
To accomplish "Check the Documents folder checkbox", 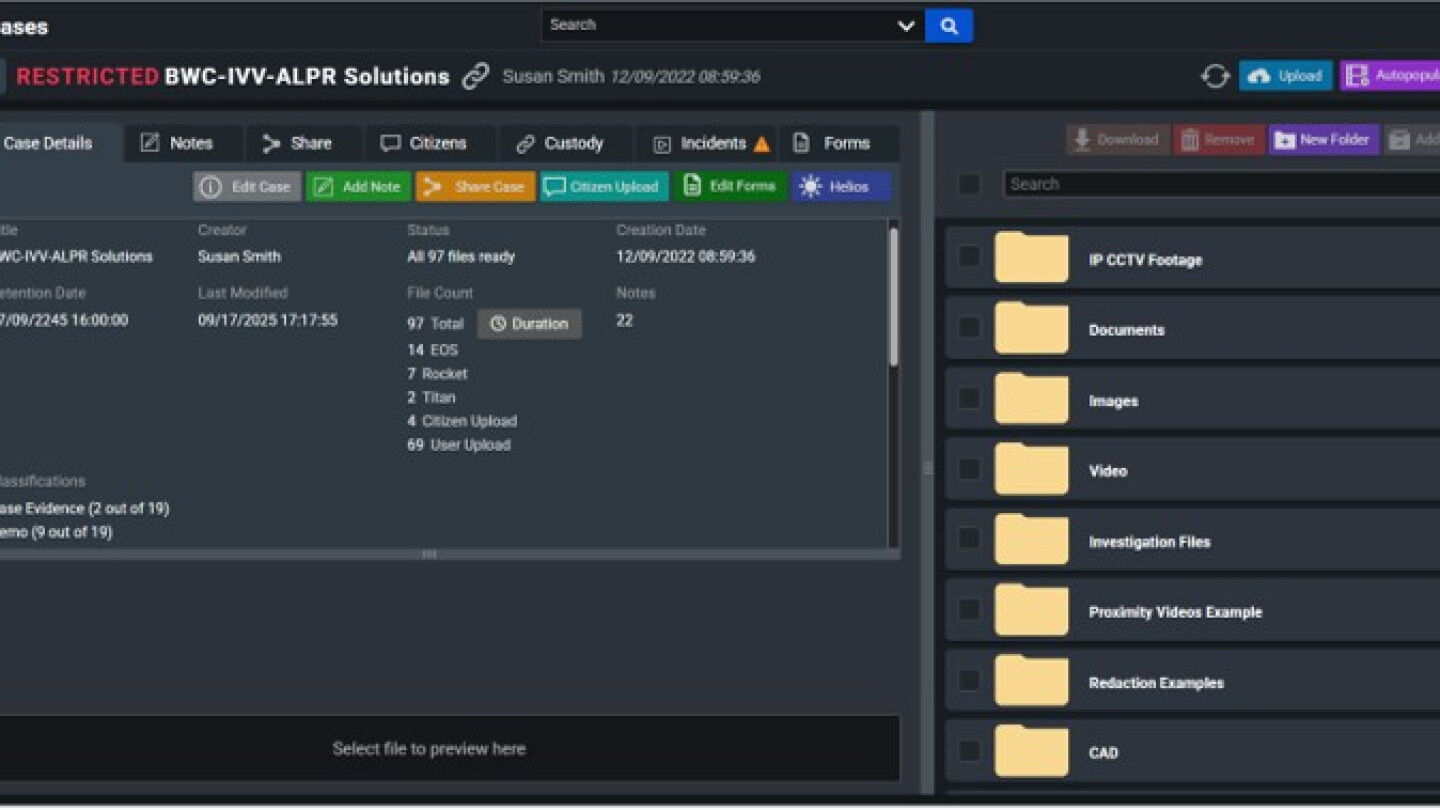I will pos(969,327).
